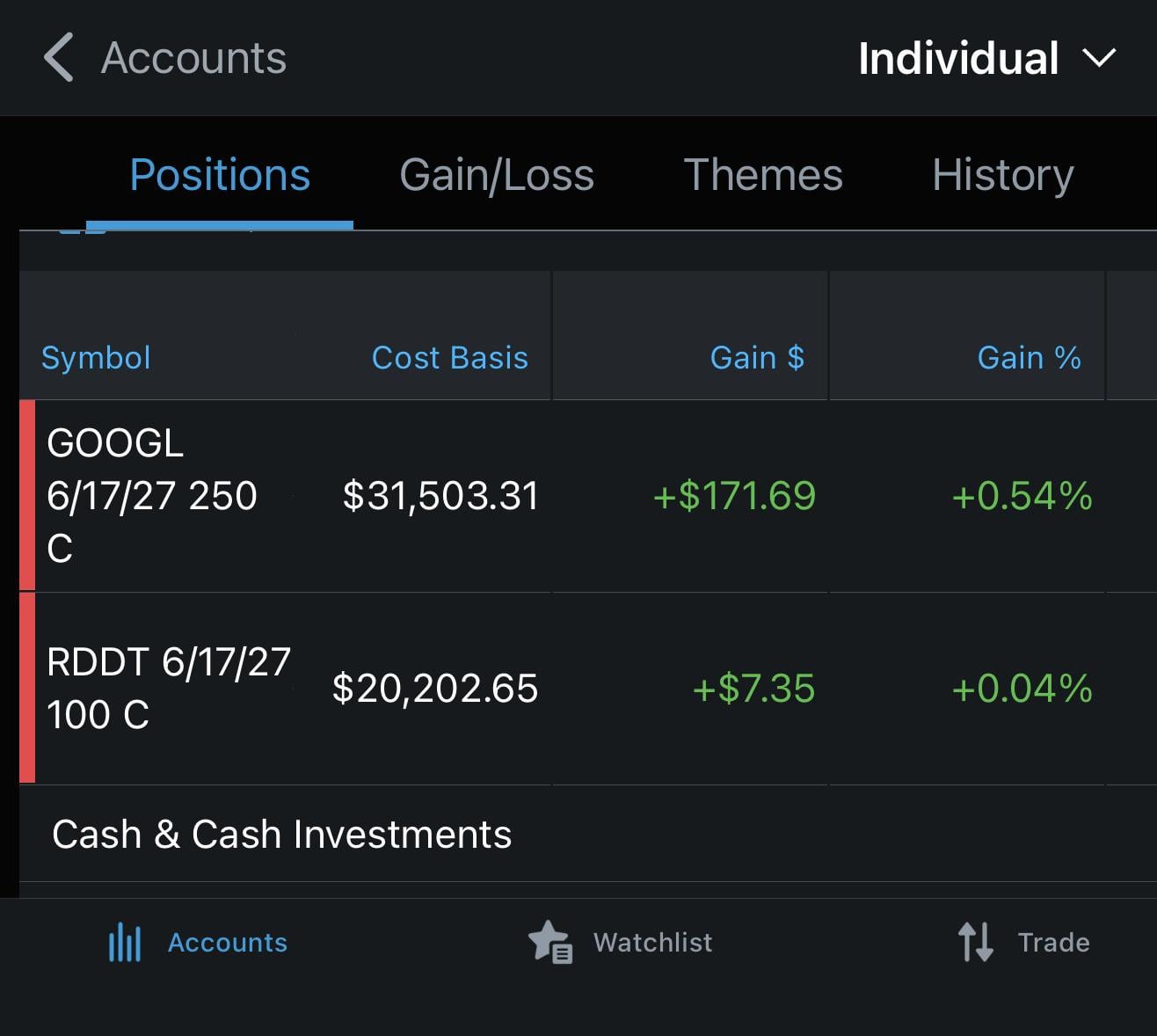The image size is (1157, 1036).
Task: Go to the History tab
Action: (1002, 175)
